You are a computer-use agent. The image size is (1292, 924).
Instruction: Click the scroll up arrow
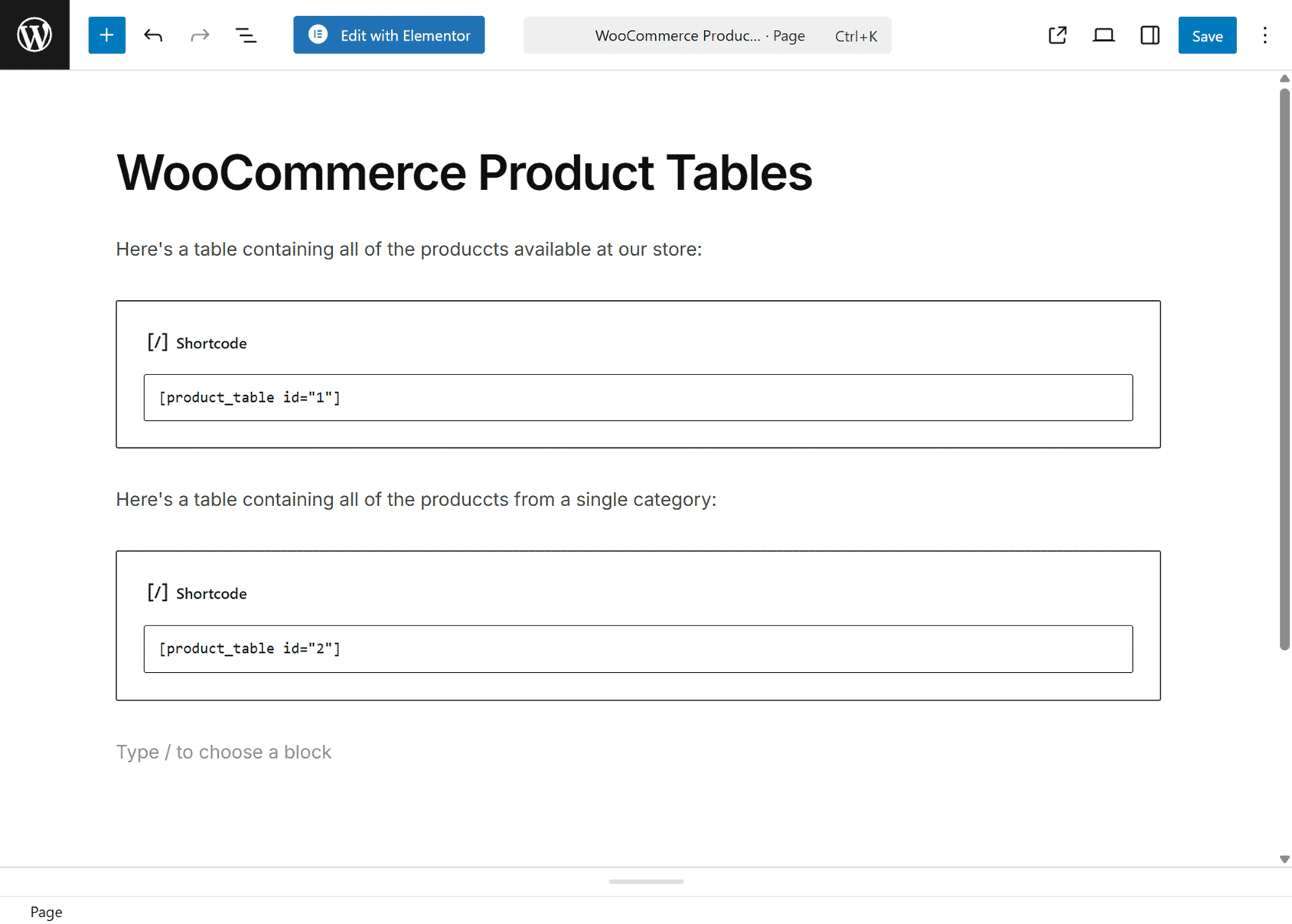click(x=1284, y=78)
